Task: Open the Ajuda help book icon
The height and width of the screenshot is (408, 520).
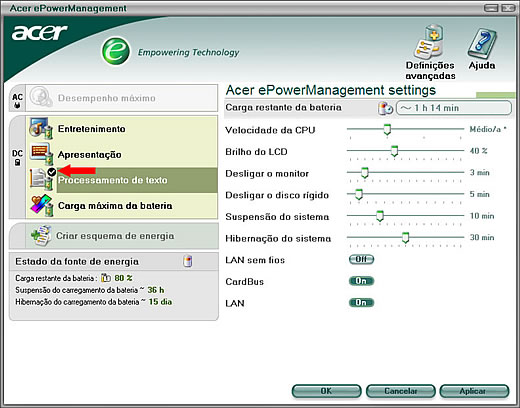Action: 482,44
